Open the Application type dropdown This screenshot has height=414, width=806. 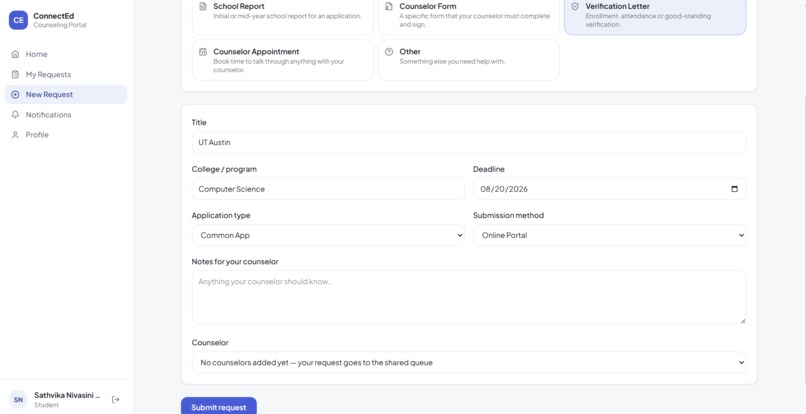coord(328,235)
